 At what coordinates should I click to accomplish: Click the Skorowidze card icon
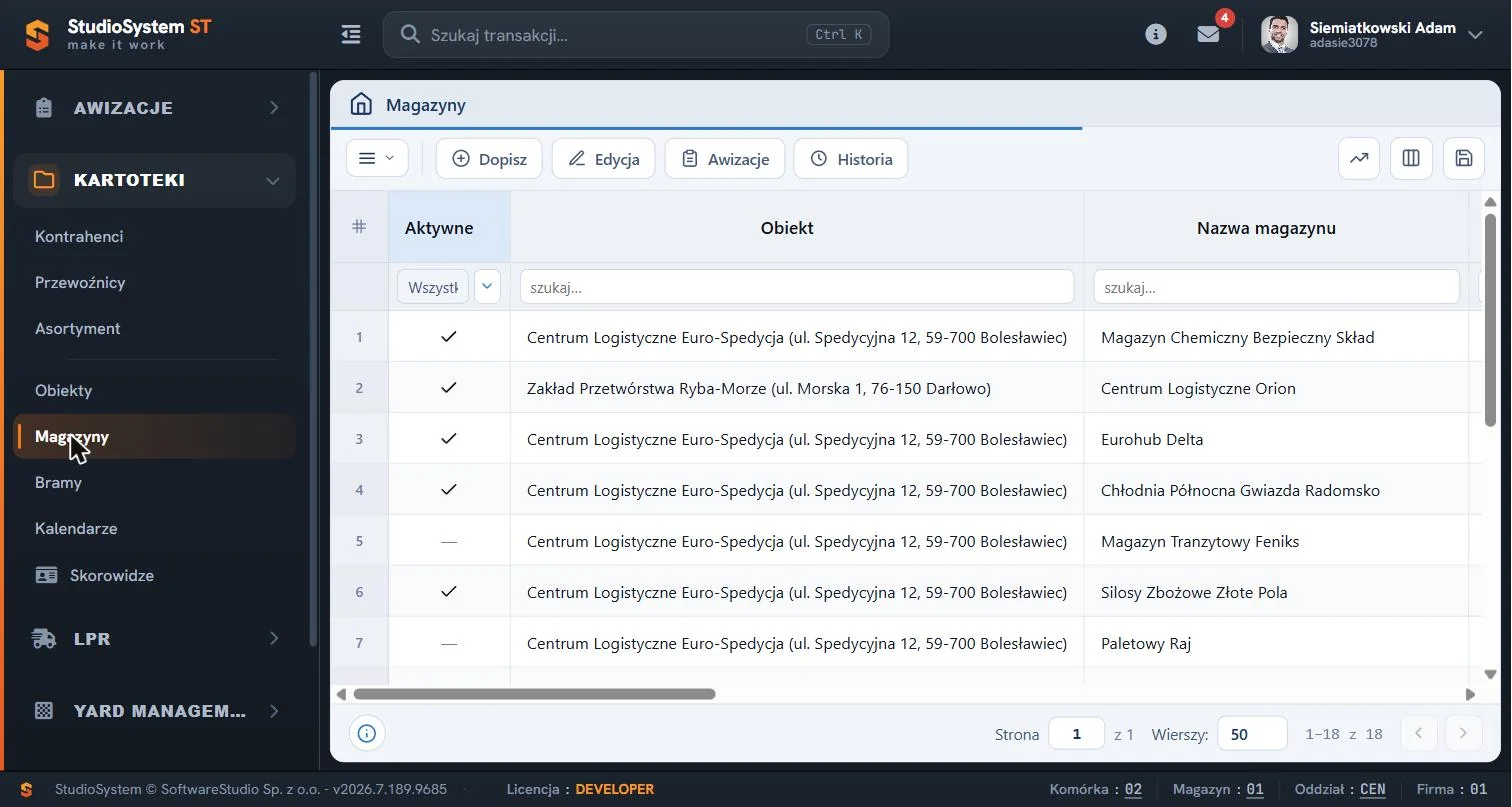(x=46, y=575)
